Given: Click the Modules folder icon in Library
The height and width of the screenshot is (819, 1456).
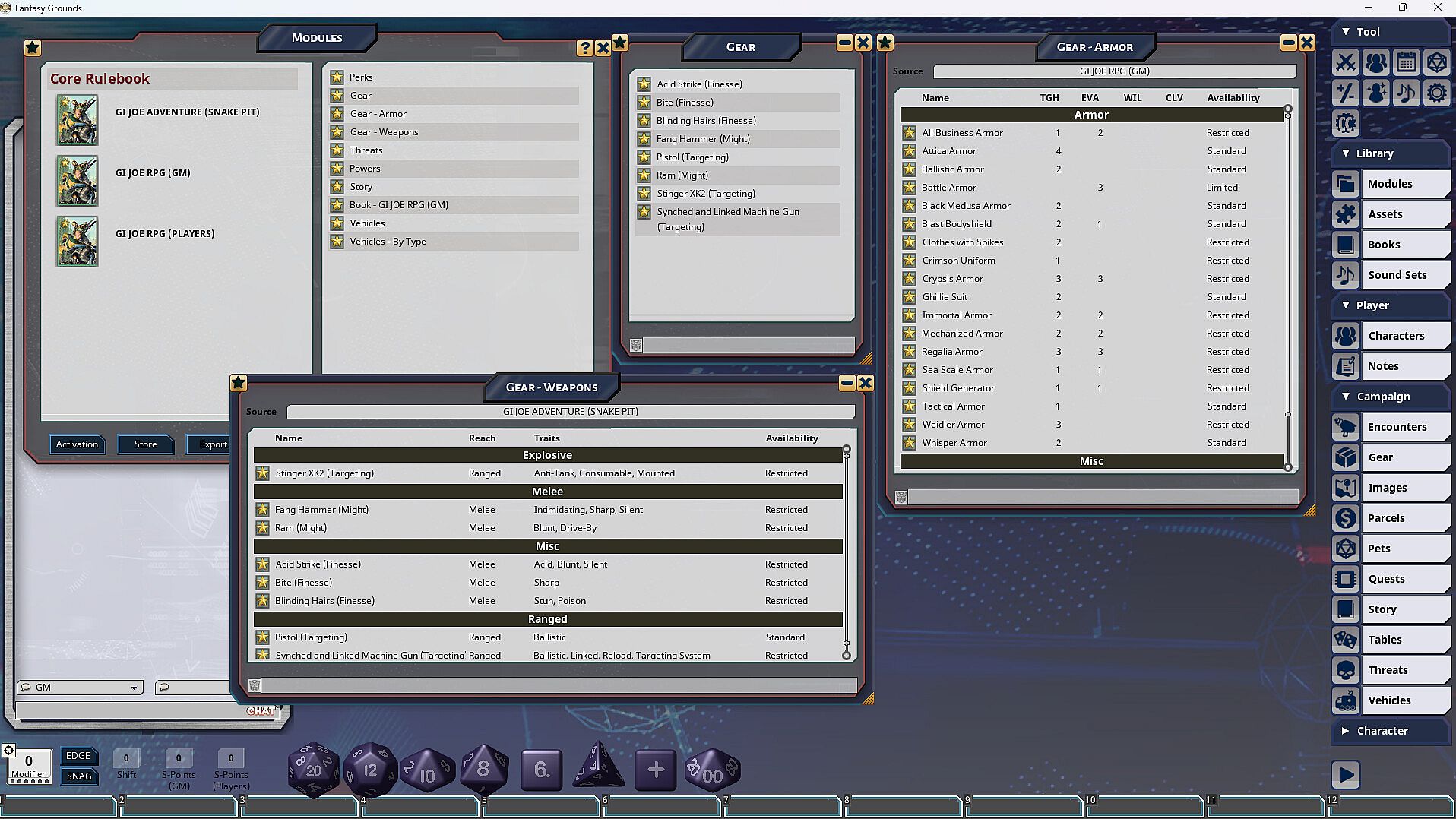Looking at the screenshot, I should click(x=1346, y=184).
